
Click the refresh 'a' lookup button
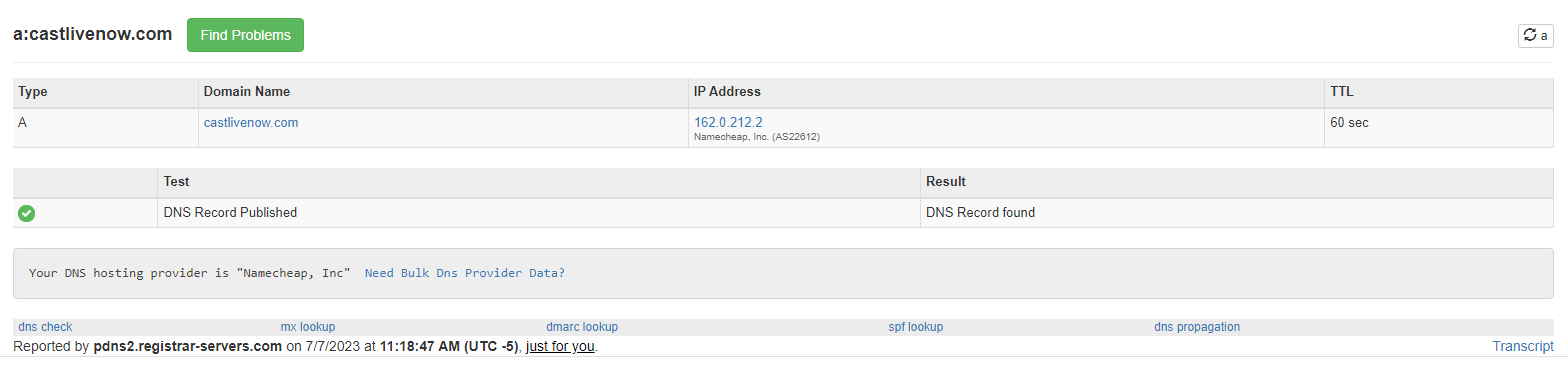(x=1535, y=35)
